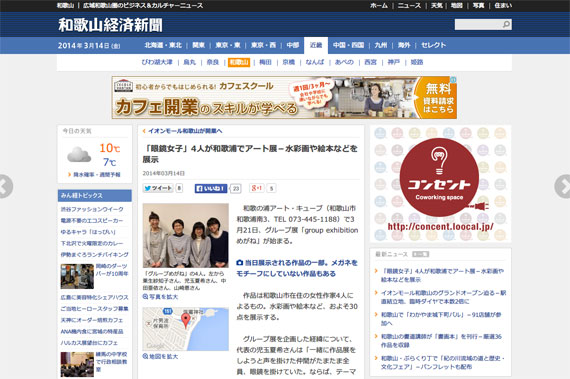Click the カフェ開業 café school banner ad
The height and width of the screenshot is (379, 570).
284,97
